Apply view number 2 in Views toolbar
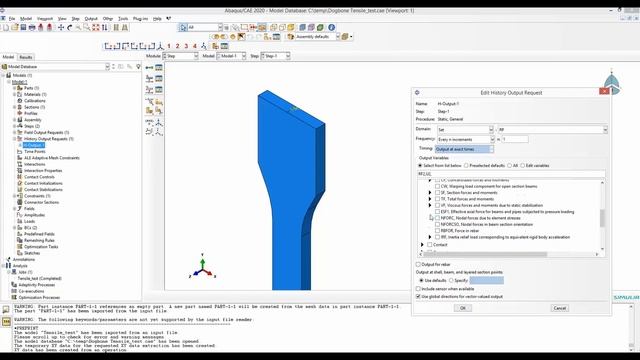Viewport: 640px width, 360px height. (x=178, y=46)
